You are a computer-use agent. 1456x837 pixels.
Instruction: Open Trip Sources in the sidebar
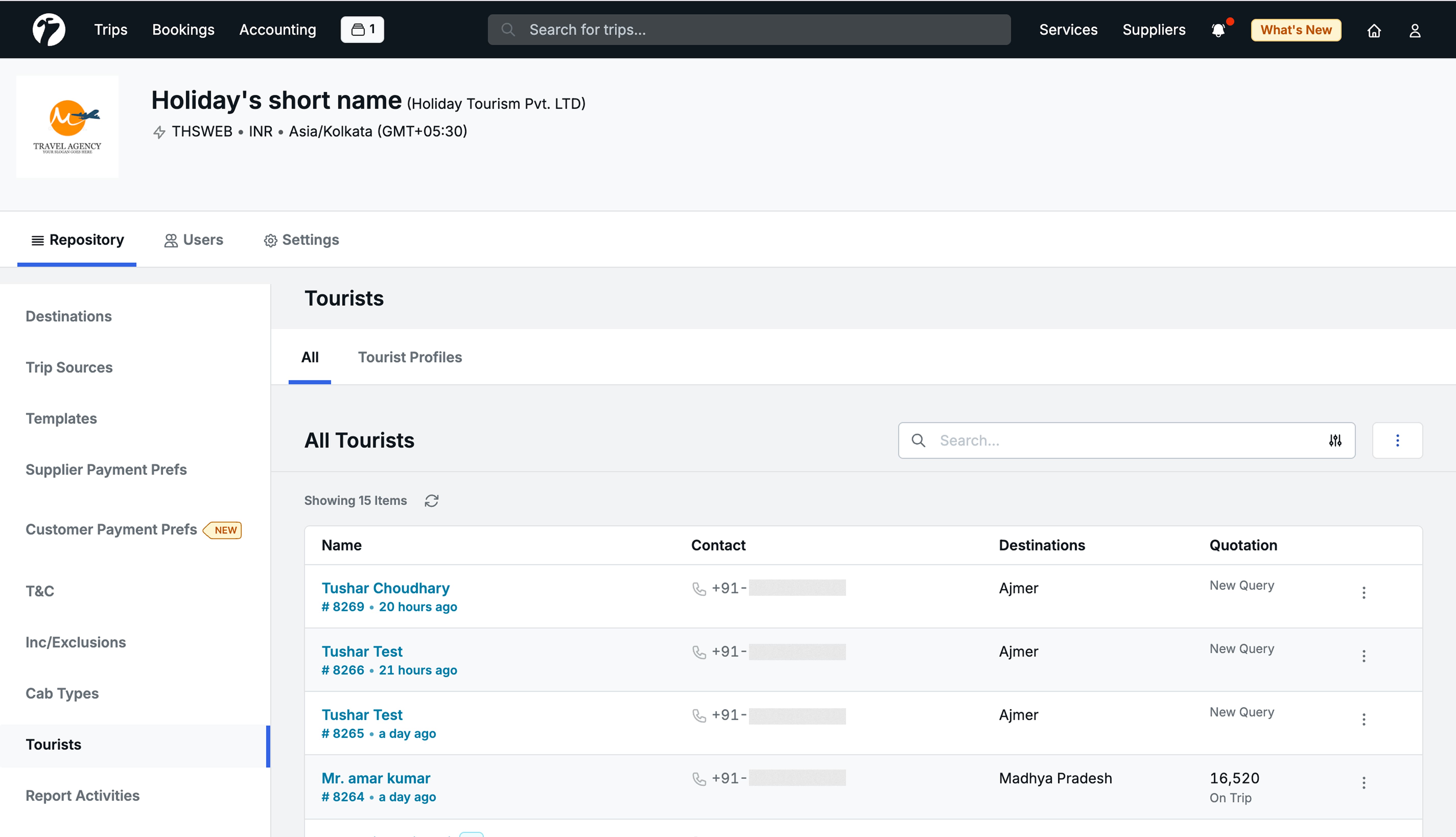[x=69, y=367]
